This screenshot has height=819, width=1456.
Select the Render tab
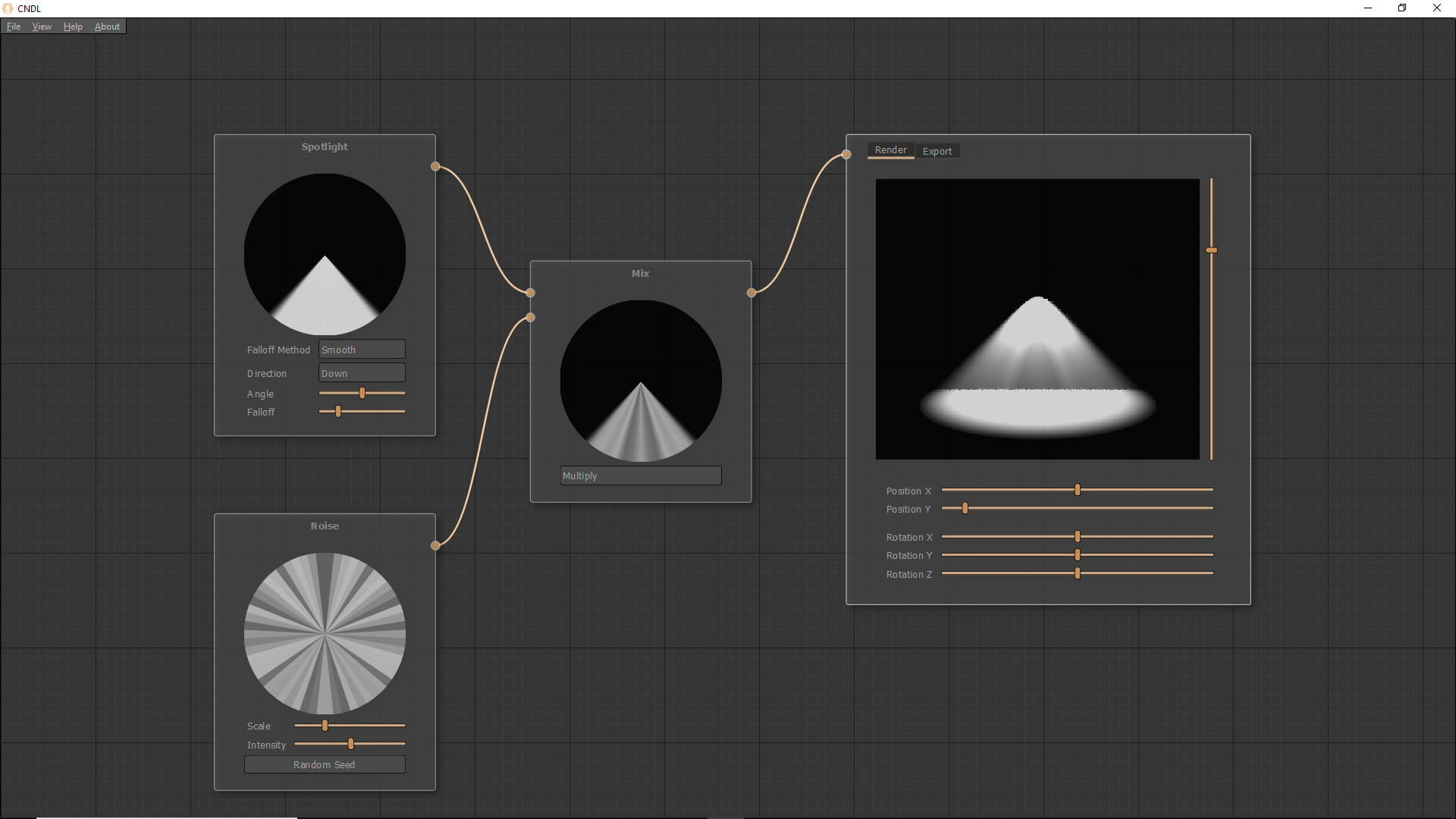coord(891,149)
